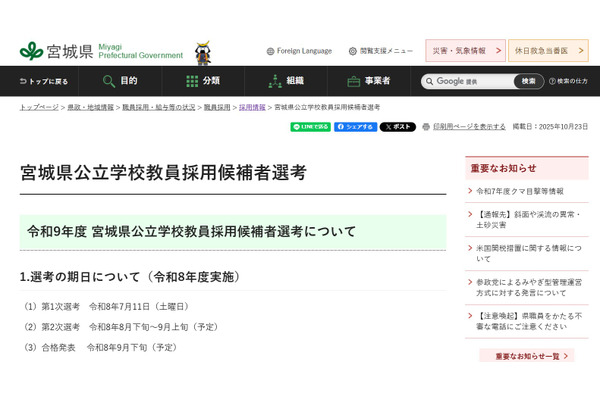Open 令和7年度クマ目撃等情報 notice link
The height and width of the screenshot is (400, 600).
pyautogui.click(x=520, y=190)
